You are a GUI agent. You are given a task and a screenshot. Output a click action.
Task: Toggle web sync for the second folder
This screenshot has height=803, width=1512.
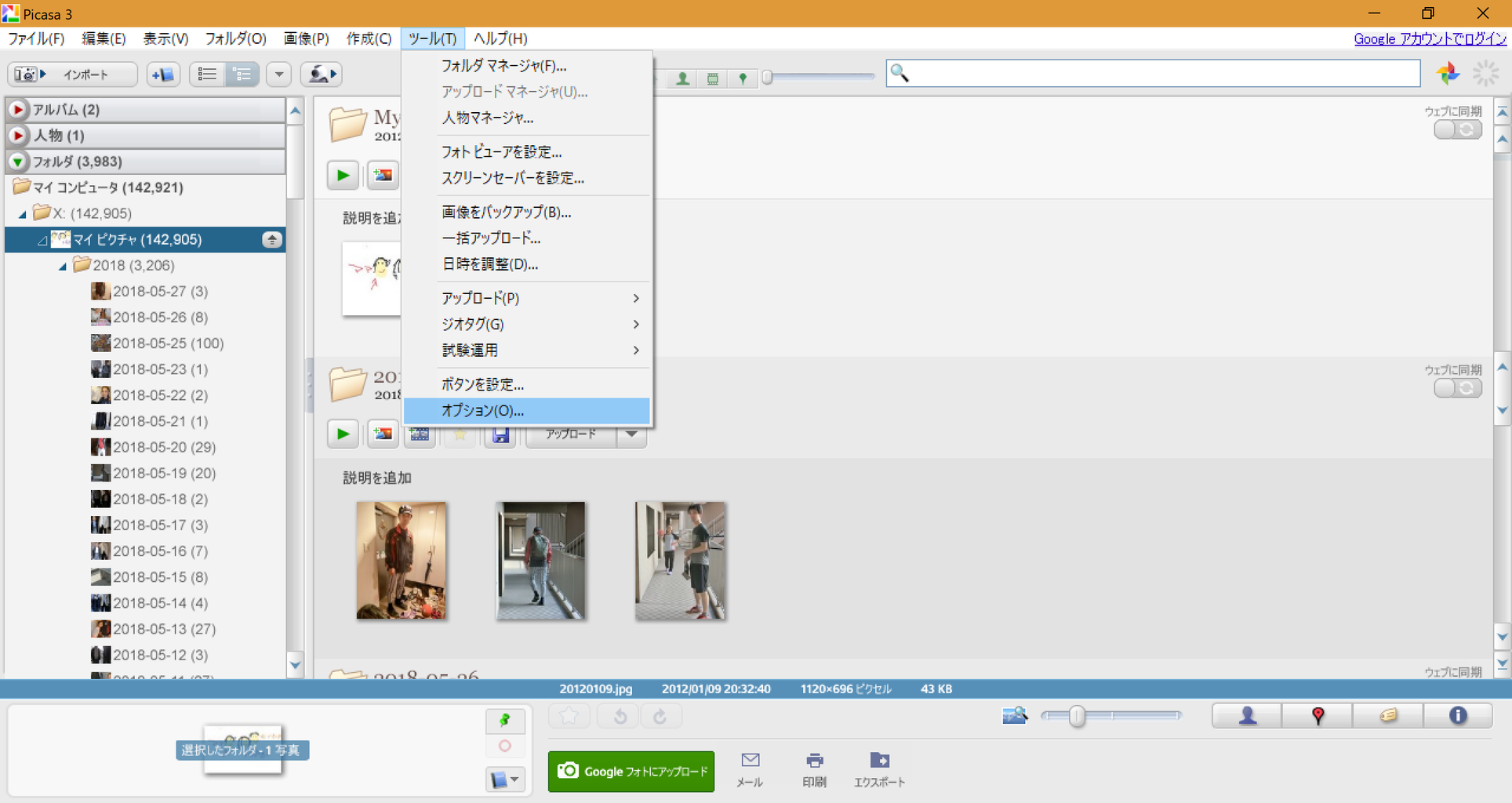pos(1457,388)
